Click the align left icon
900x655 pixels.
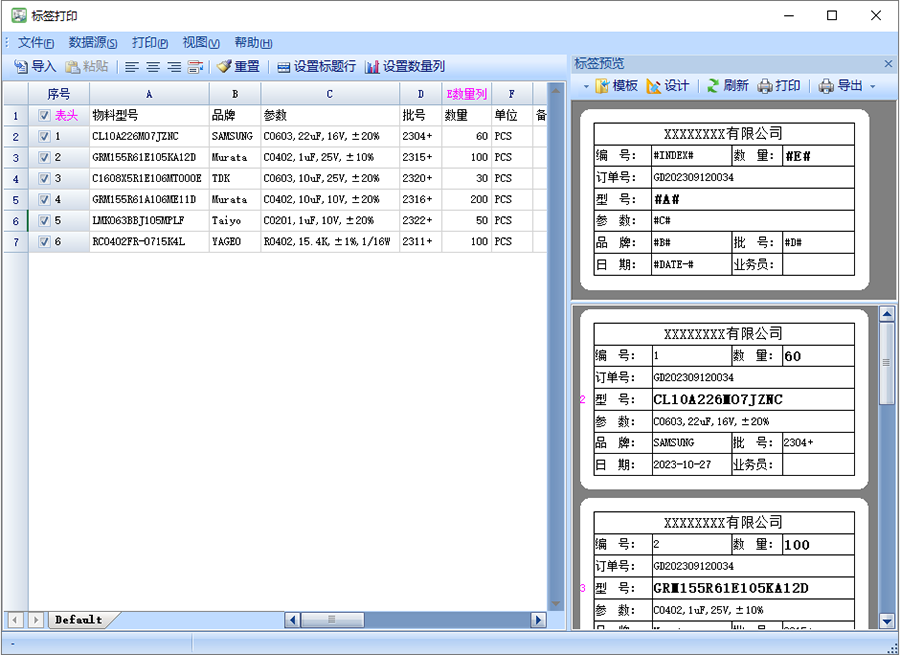point(132,67)
